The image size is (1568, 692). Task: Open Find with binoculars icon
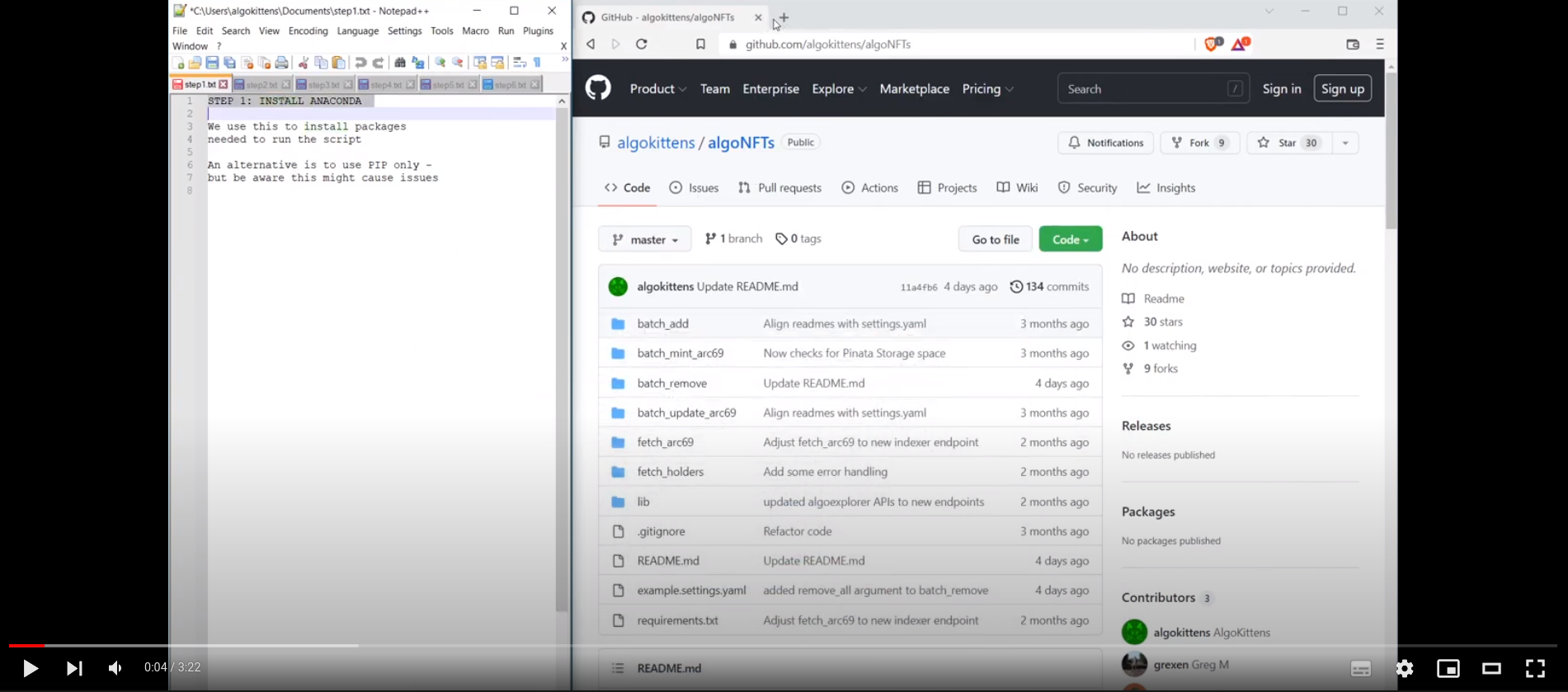[x=400, y=63]
